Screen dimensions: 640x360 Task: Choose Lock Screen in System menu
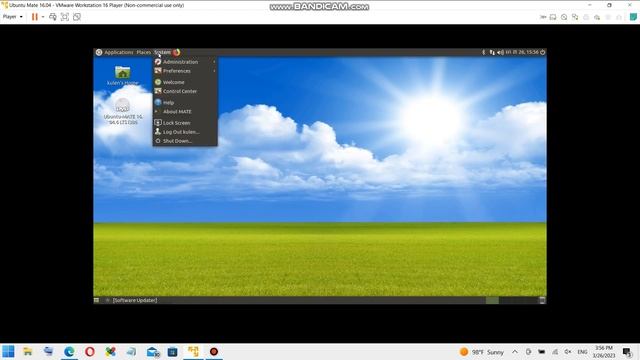pos(185,122)
